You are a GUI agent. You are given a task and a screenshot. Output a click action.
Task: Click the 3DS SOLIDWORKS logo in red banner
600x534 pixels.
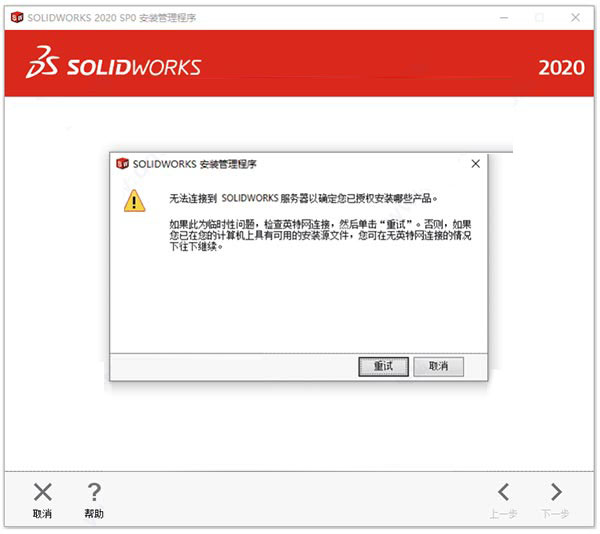coord(113,63)
